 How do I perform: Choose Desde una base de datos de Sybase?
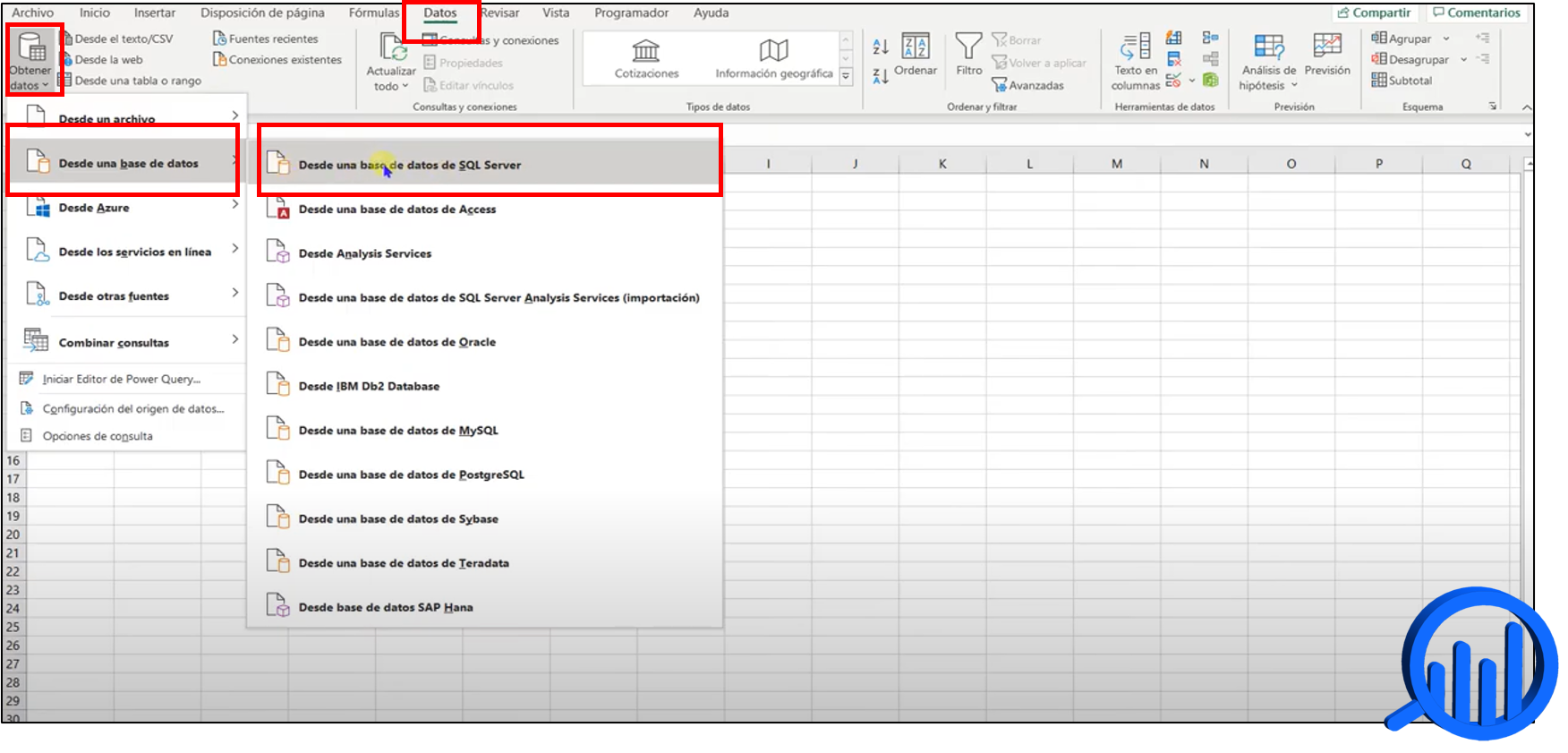pyautogui.click(x=486, y=518)
